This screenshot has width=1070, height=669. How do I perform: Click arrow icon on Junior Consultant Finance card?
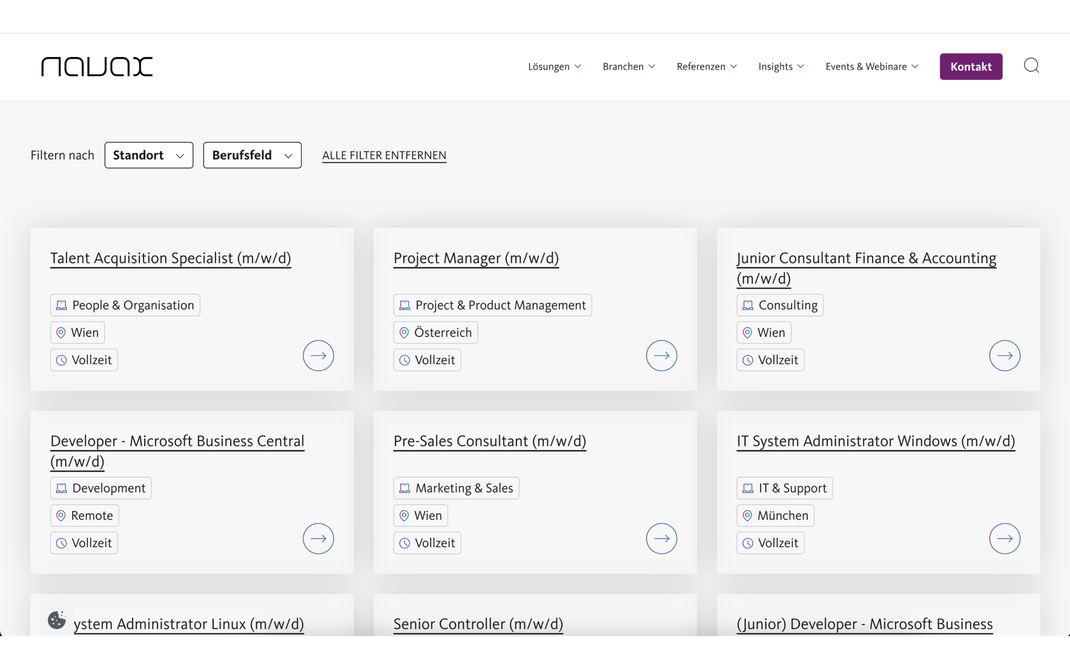click(x=1004, y=356)
